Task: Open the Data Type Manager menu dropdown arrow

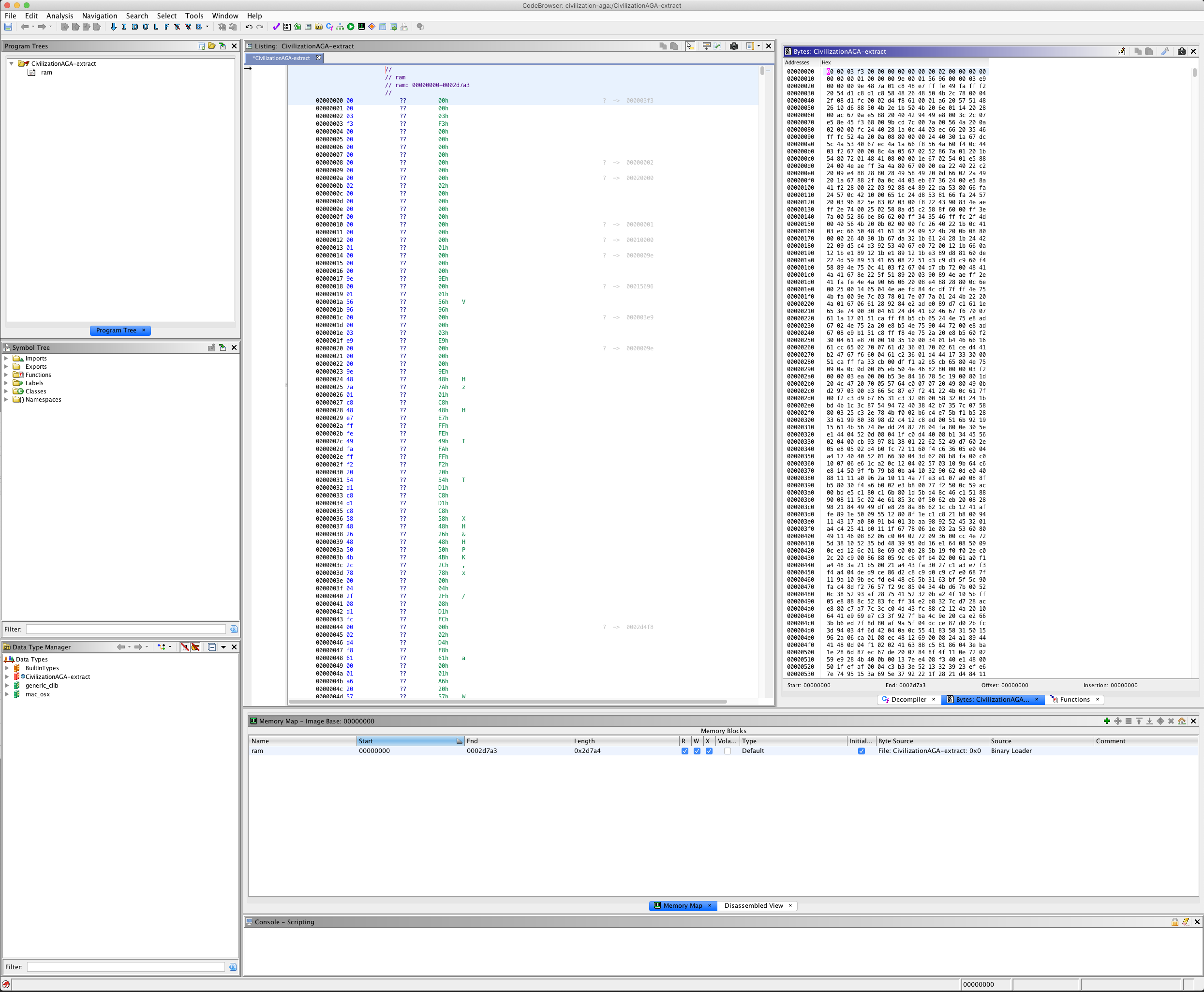Action: [x=223, y=647]
